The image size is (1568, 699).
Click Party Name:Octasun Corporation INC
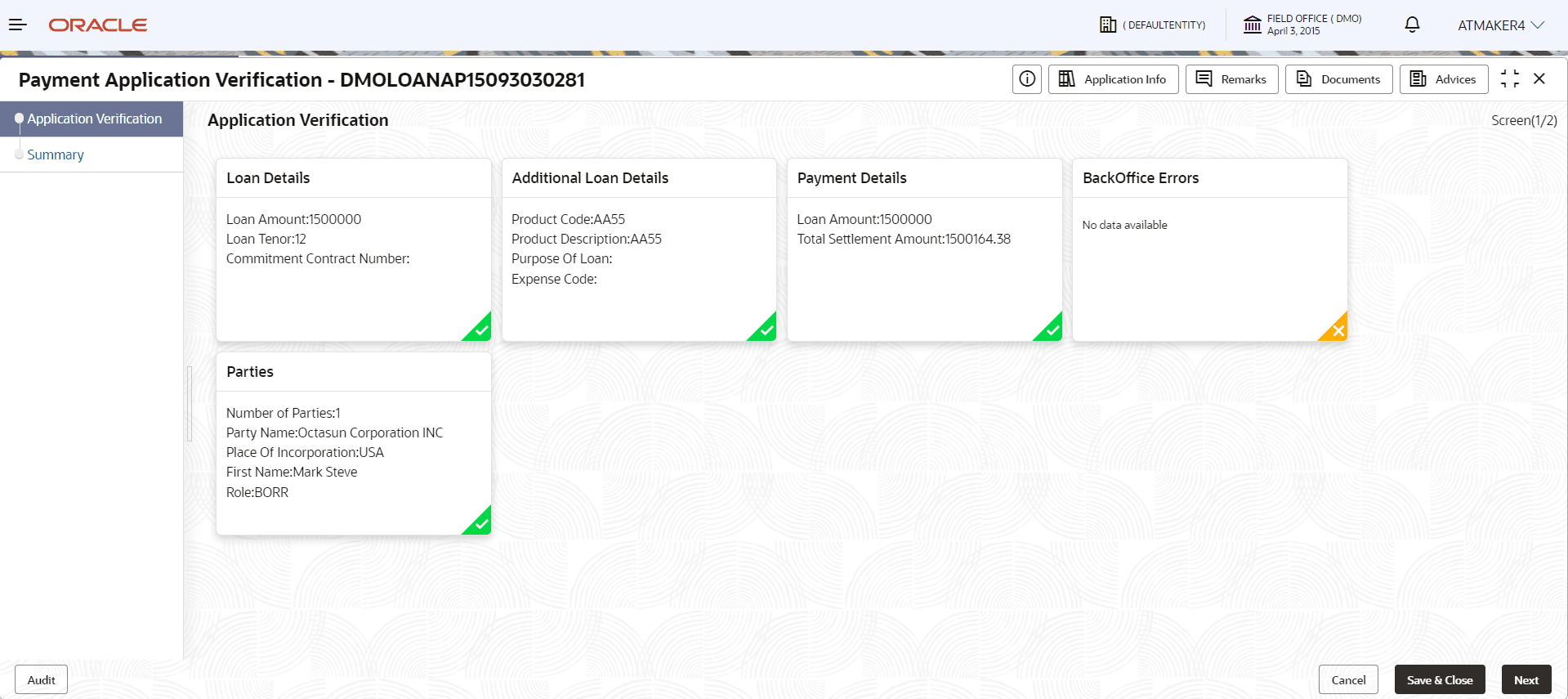click(x=334, y=433)
